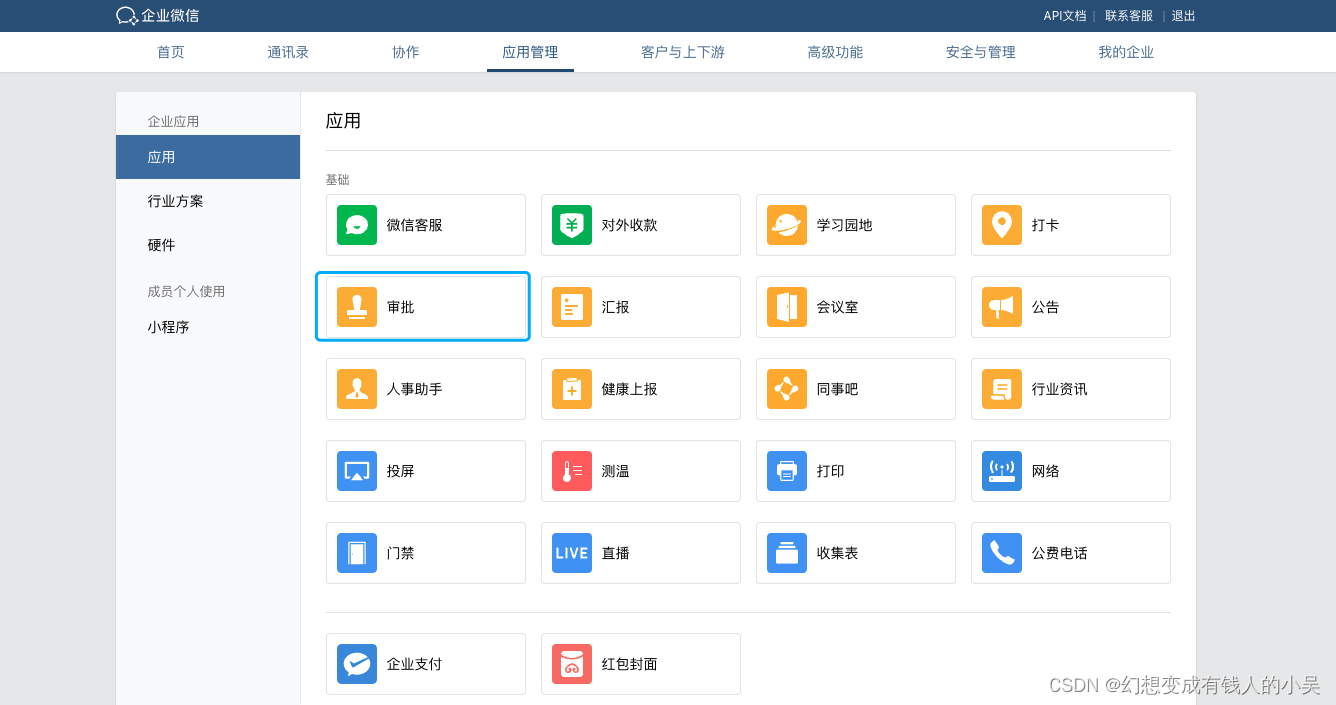
Task: Click the 红包封面 label text
Action: [x=630, y=664]
